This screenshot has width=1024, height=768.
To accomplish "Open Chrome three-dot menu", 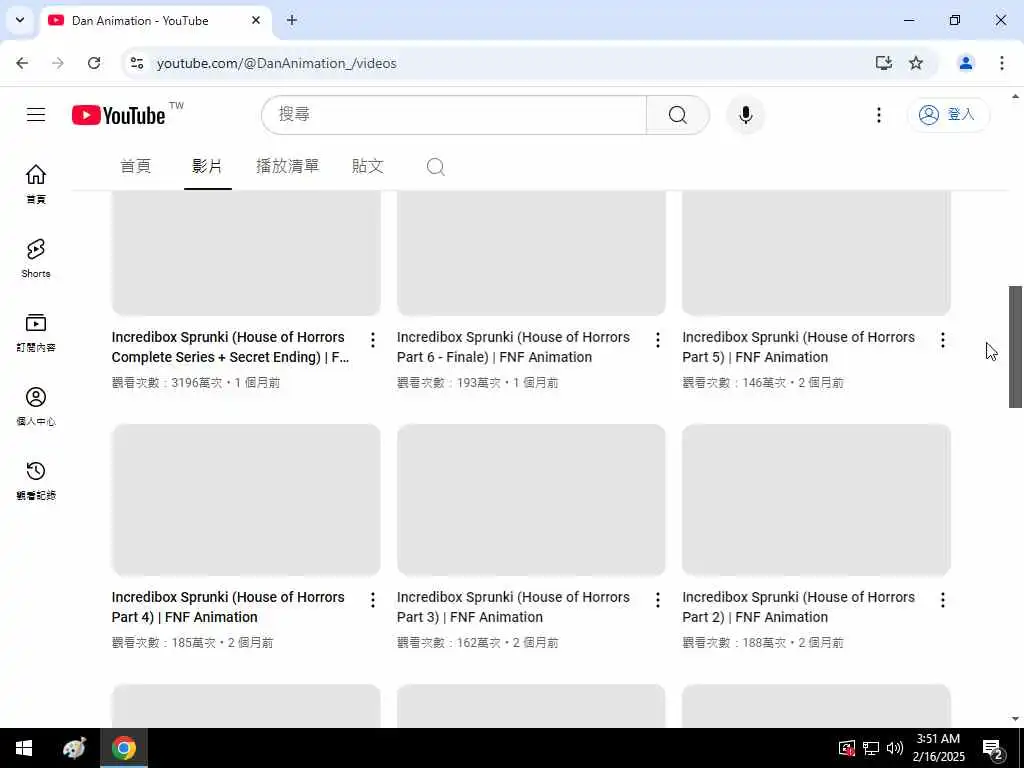I will pyautogui.click(x=1001, y=63).
